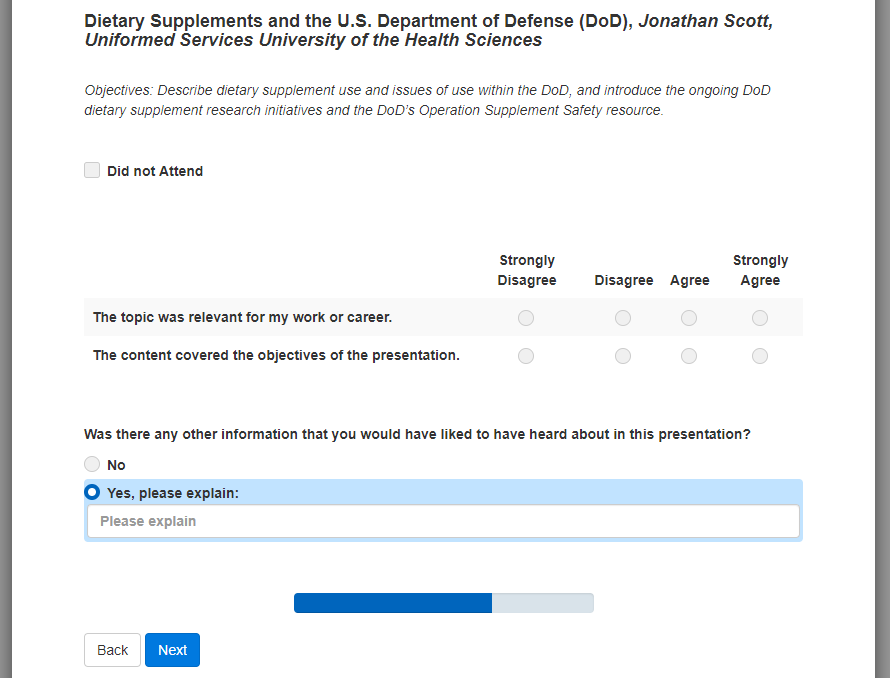This screenshot has height=678, width=890.
Task: Select Disagree for content covered objectives
Action: [x=623, y=356]
